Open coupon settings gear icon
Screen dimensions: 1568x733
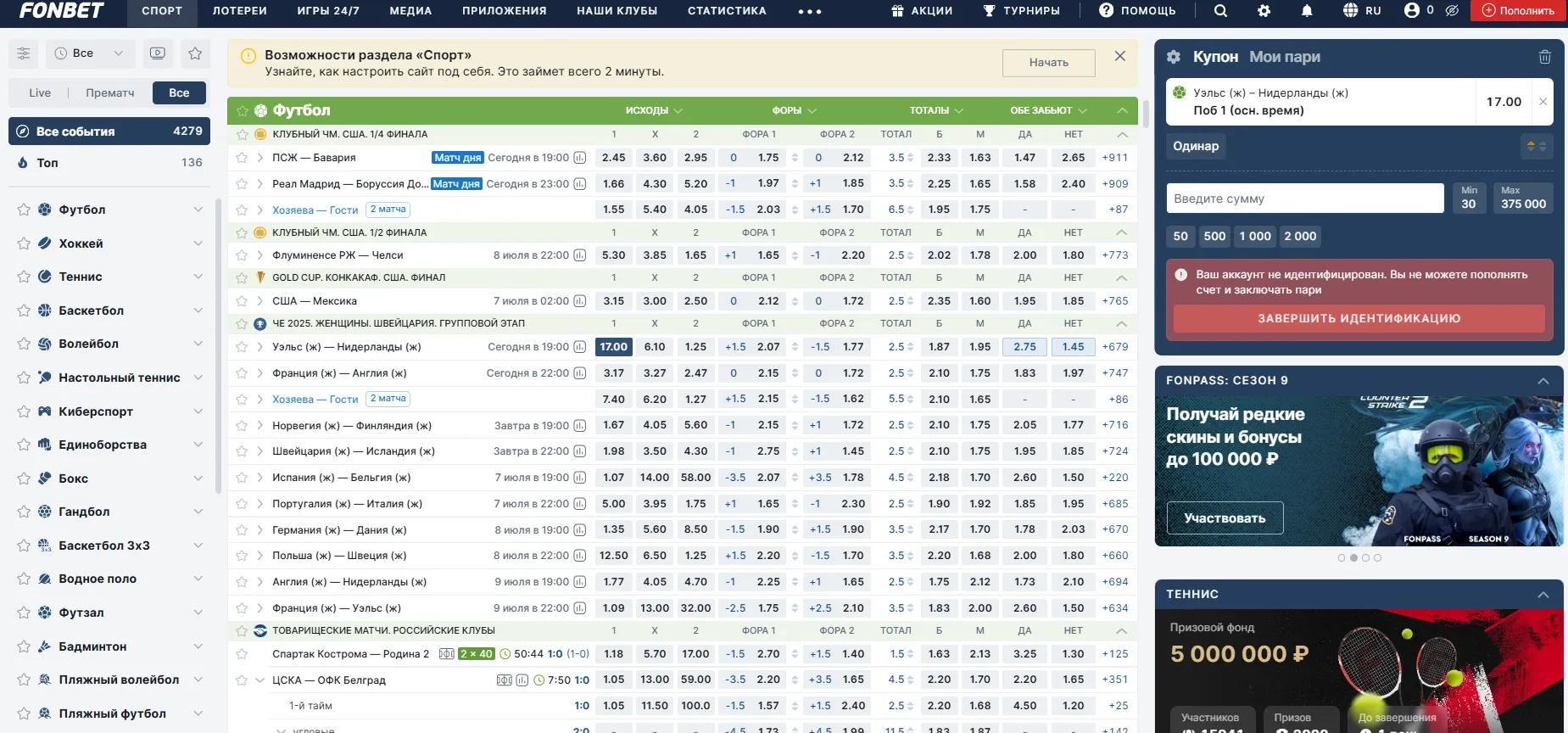[x=1174, y=57]
